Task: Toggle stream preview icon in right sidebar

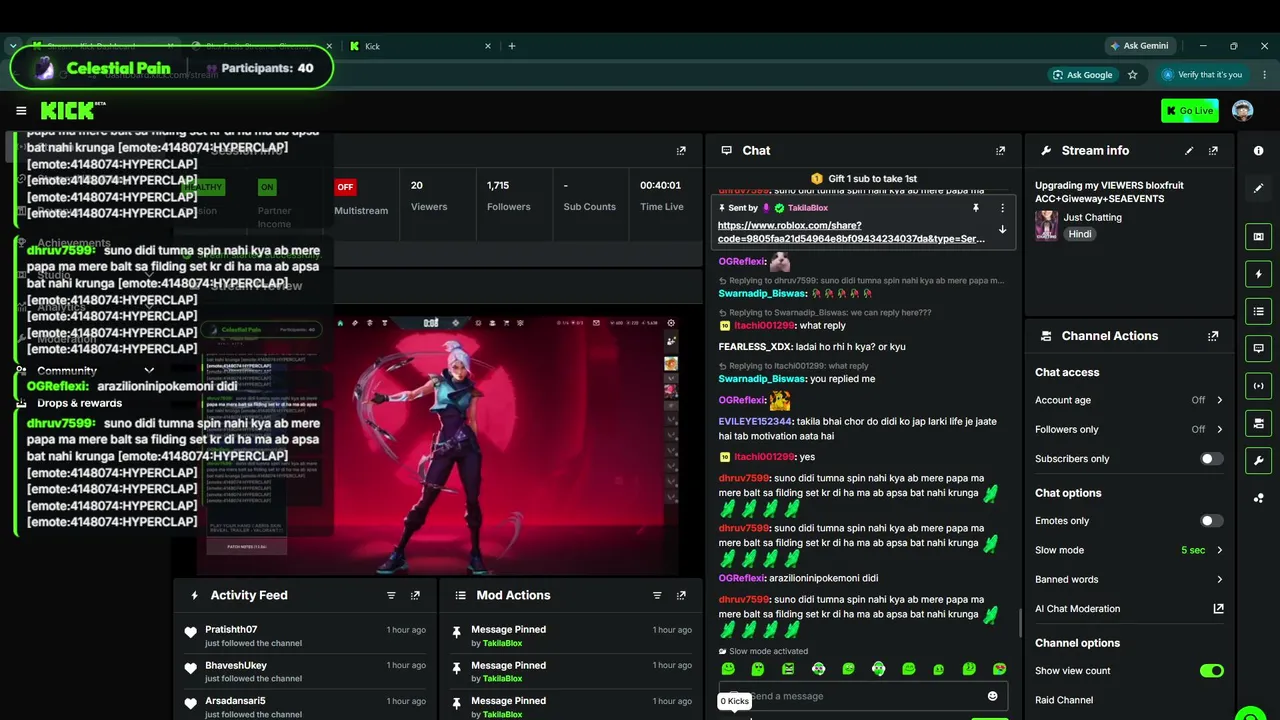Action: 1259,237
